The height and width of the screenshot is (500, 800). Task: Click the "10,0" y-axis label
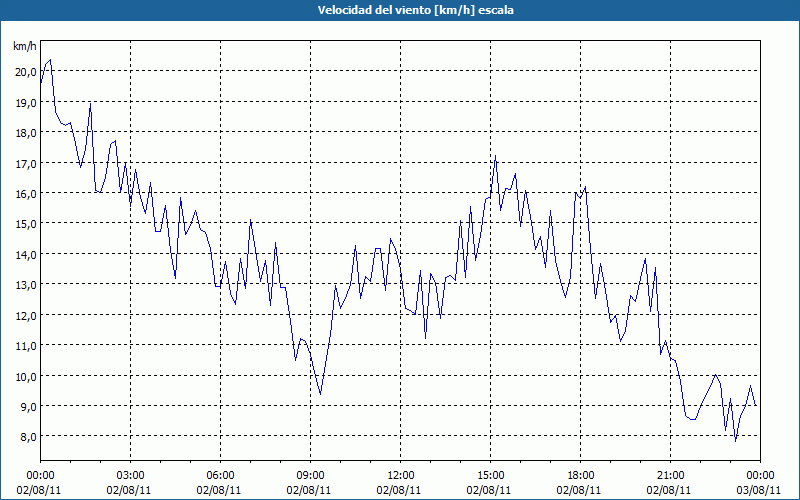click(x=26, y=376)
